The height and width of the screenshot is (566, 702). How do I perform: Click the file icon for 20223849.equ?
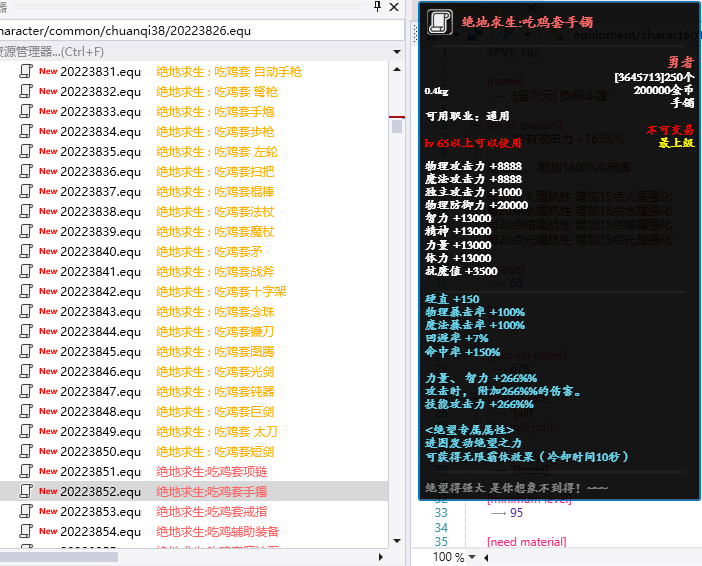click(x=26, y=432)
